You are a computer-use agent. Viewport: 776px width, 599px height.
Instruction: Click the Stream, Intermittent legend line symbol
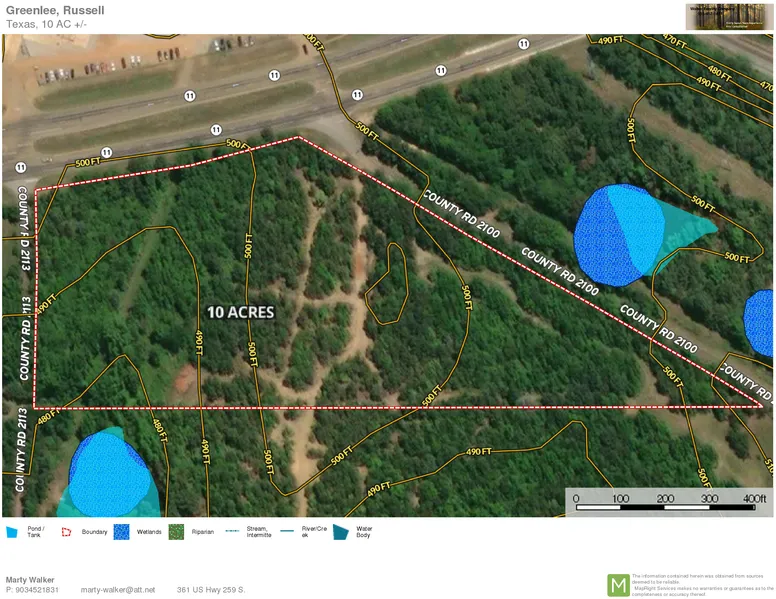[x=232, y=531]
